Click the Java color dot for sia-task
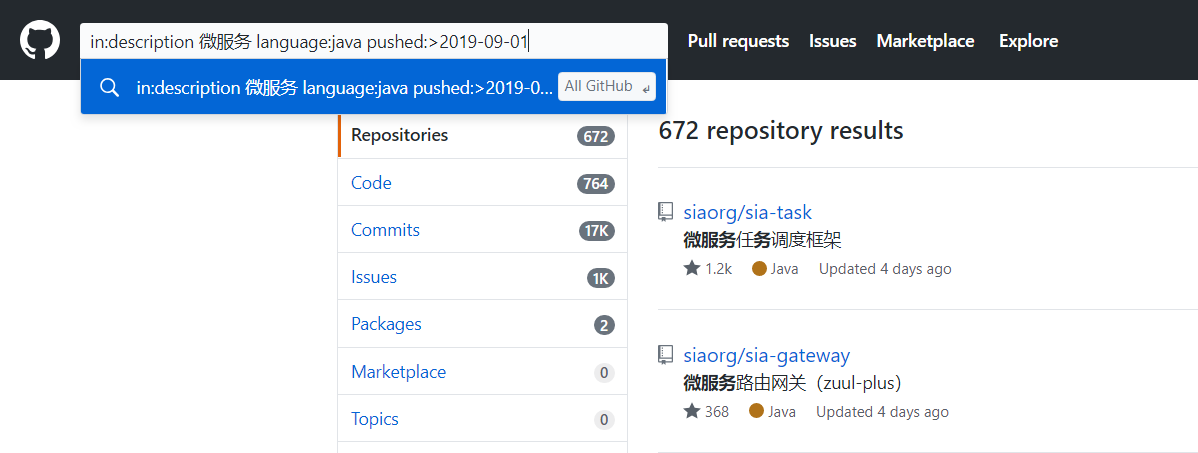 (x=759, y=268)
